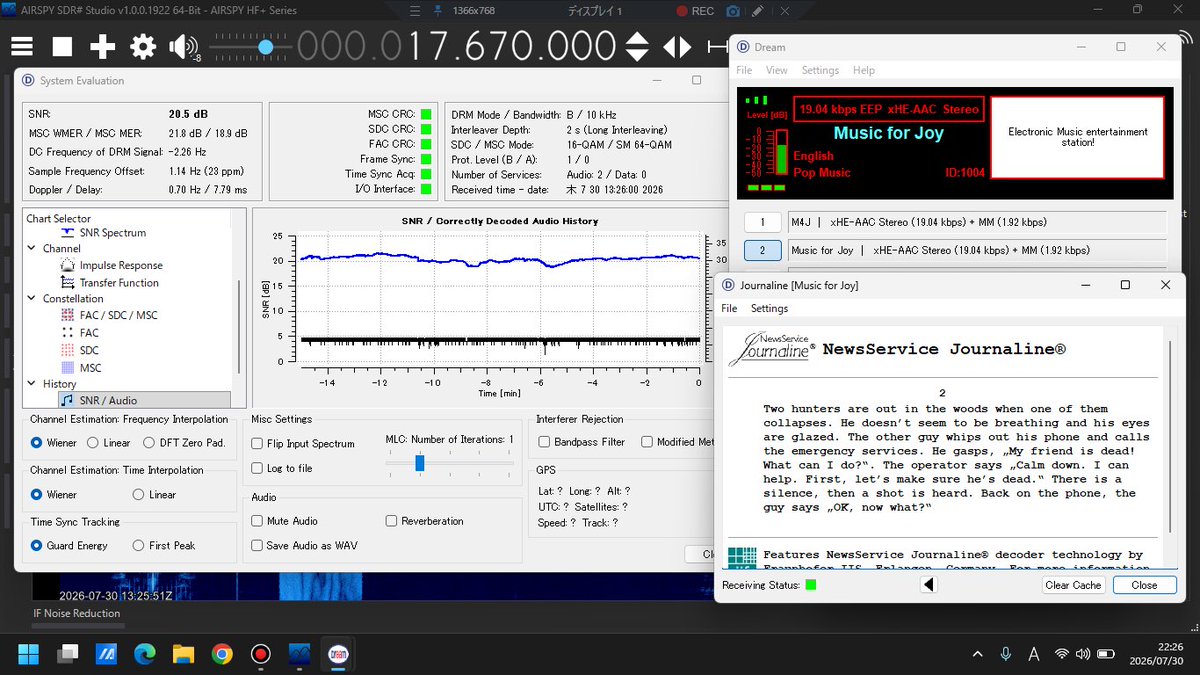Image resolution: width=1200 pixels, height=675 pixels.
Task: Enable Modified Metrics checkbox
Action: 677,442
